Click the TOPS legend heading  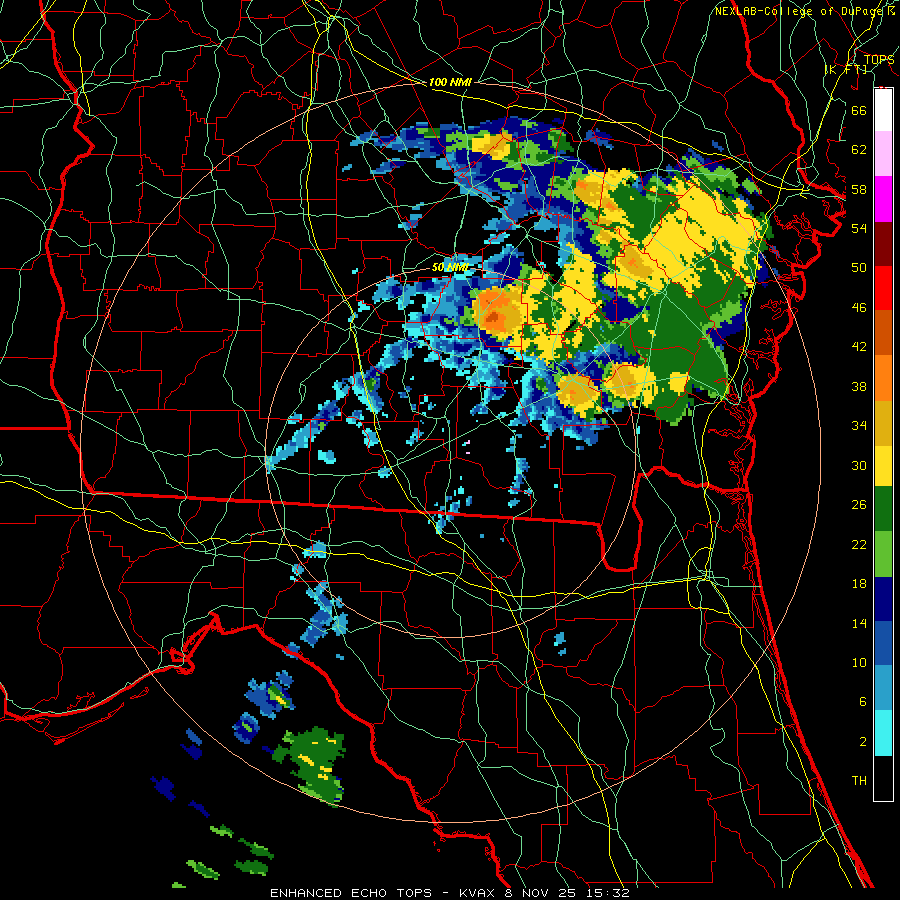point(879,59)
